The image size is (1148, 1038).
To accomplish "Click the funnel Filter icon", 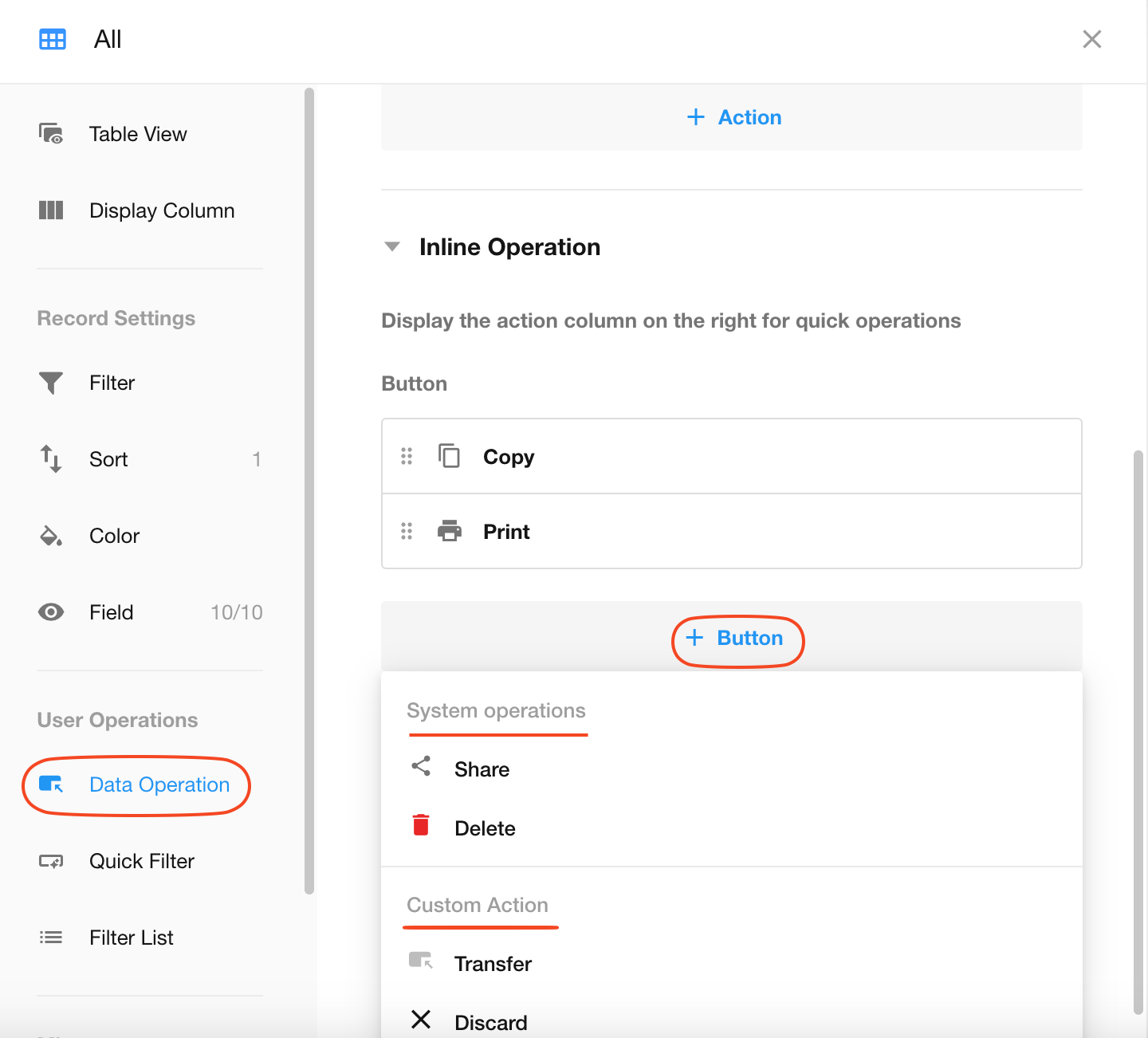I will coord(51,383).
